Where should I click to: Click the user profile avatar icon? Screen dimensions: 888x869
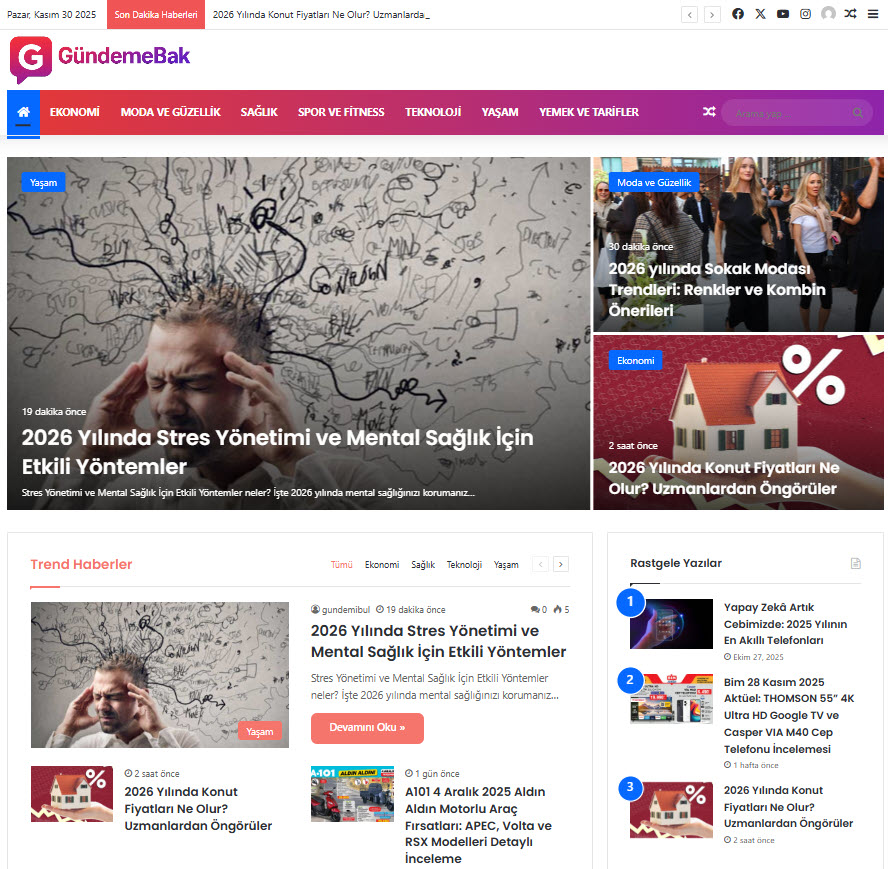[x=828, y=14]
